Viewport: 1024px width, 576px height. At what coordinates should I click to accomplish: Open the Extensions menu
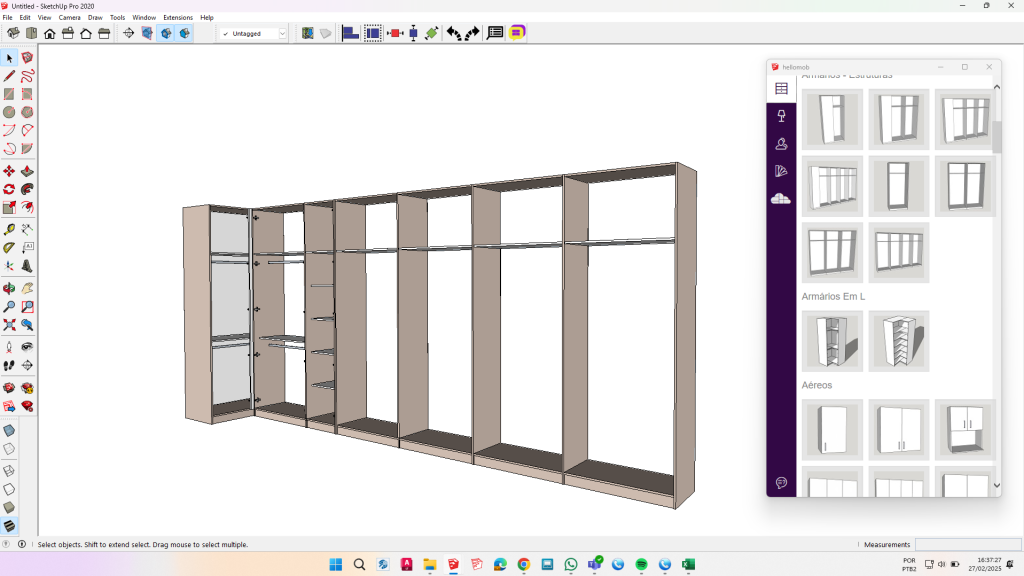tap(178, 17)
